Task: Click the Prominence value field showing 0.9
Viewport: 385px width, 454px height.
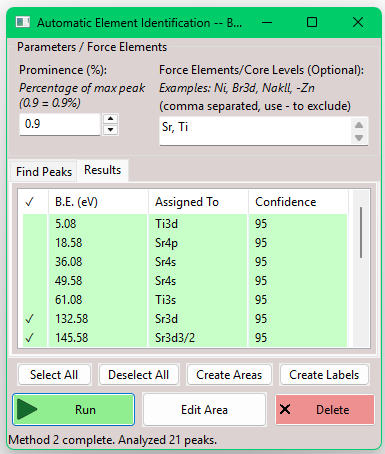Action: click(60, 124)
